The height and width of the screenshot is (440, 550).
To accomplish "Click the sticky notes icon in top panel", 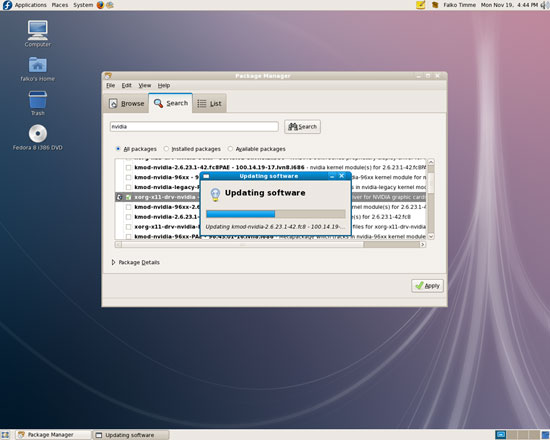I will pyautogui.click(x=421, y=5).
